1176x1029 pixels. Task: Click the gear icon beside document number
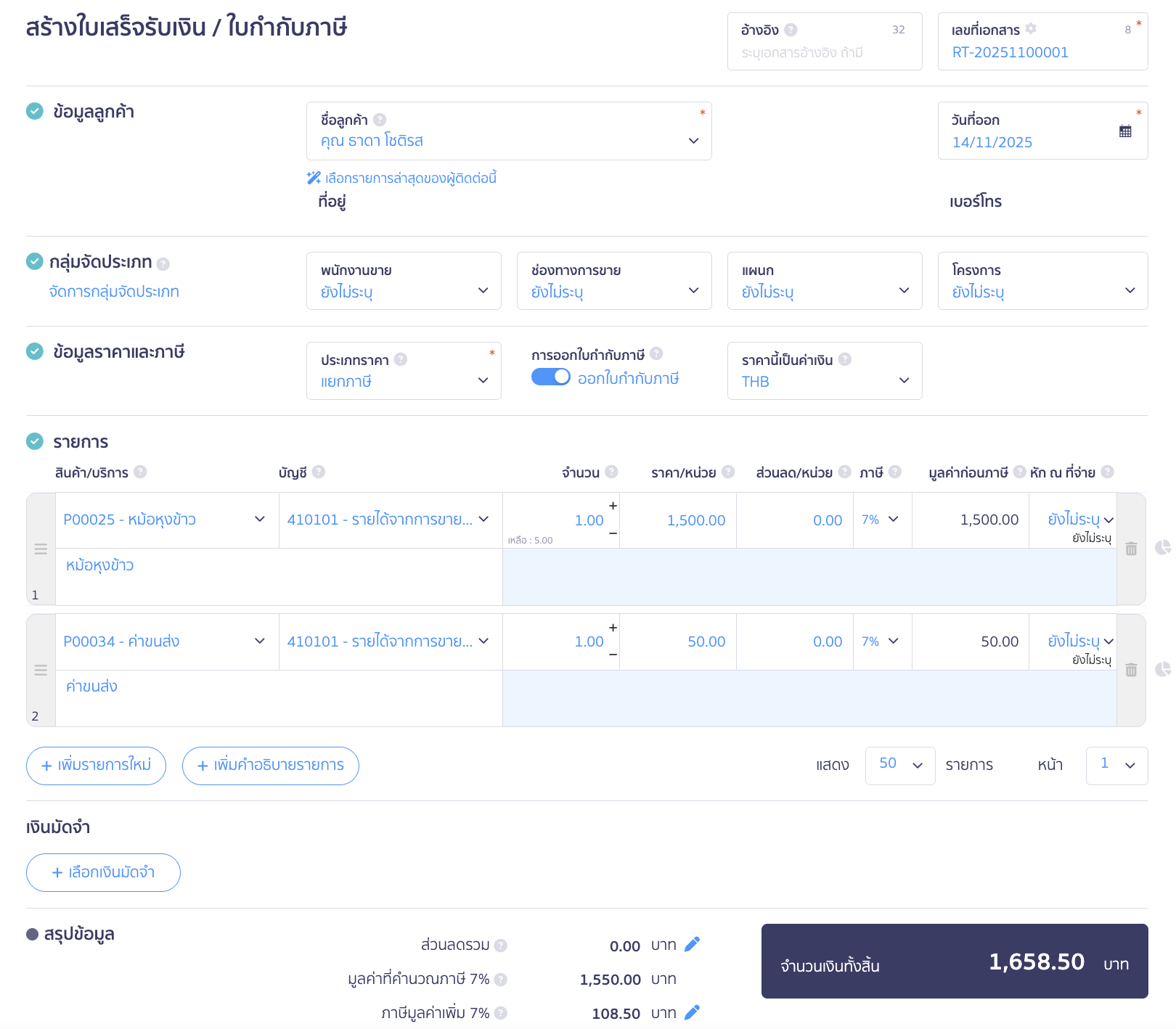(x=1031, y=29)
